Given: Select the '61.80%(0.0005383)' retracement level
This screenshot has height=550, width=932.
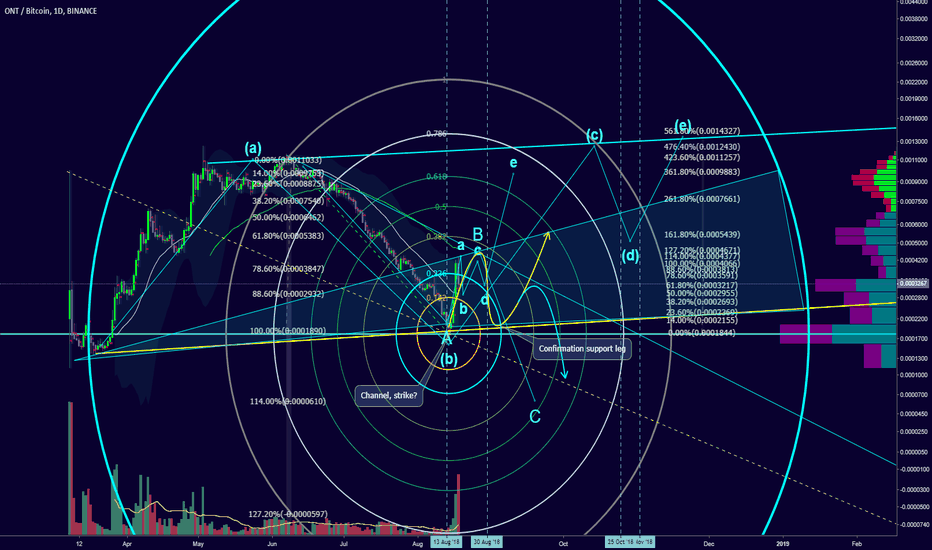Looking at the screenshot, I should click(288, 236).
